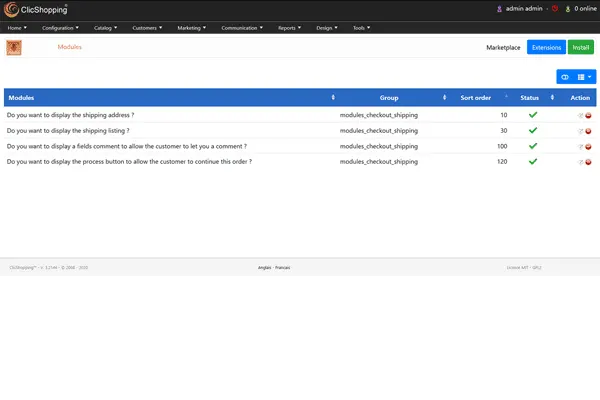Click the green Install button
The width and height of the screenshot is (600, 400).
[x=580, y=47]
